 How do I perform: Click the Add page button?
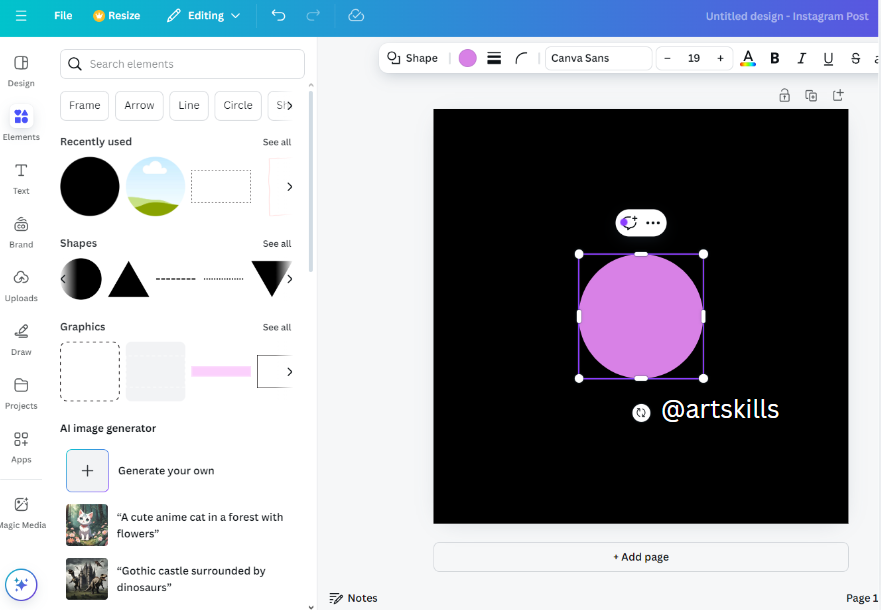(x=641, y=557)
